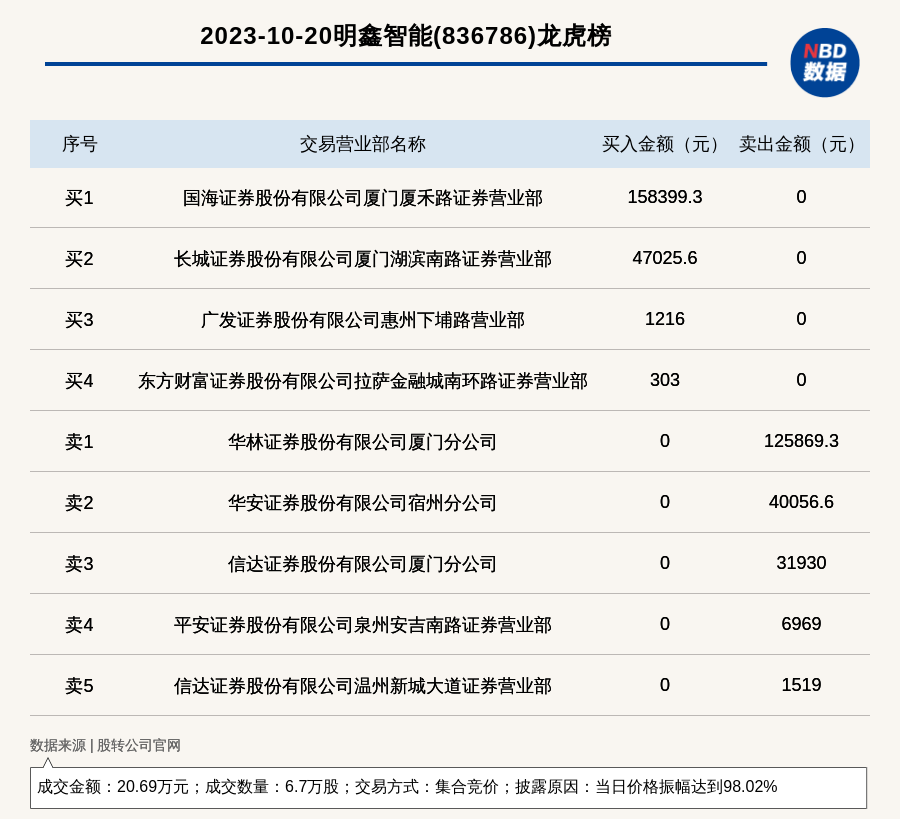Click the sell amount 40056.6
Viewport: 900px width, 819px height.
(801, 502)
